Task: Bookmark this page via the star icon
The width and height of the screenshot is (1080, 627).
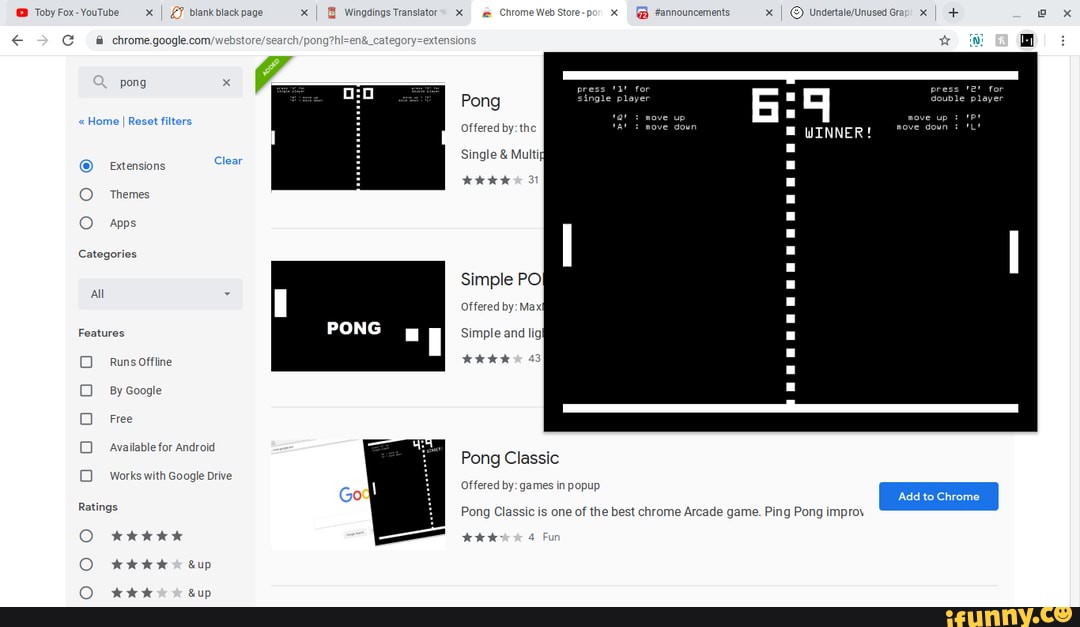Action: pos(944,42)
